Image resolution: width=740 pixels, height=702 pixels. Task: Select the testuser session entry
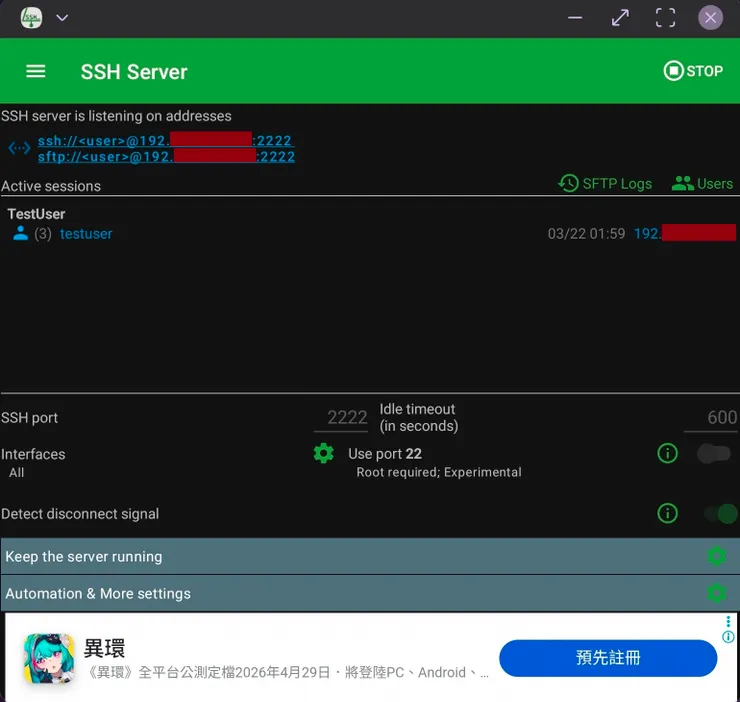coord(86,234)
